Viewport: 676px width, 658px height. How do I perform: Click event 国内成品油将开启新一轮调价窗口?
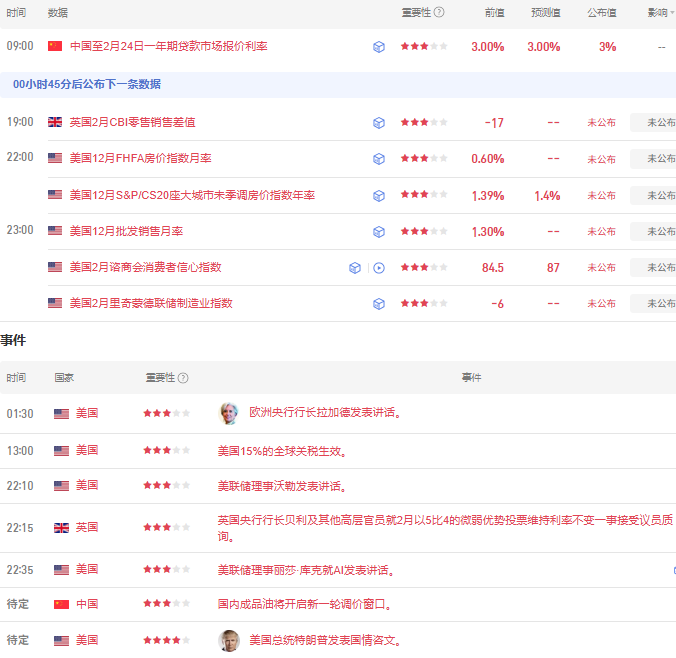click(x=304, y=604)
